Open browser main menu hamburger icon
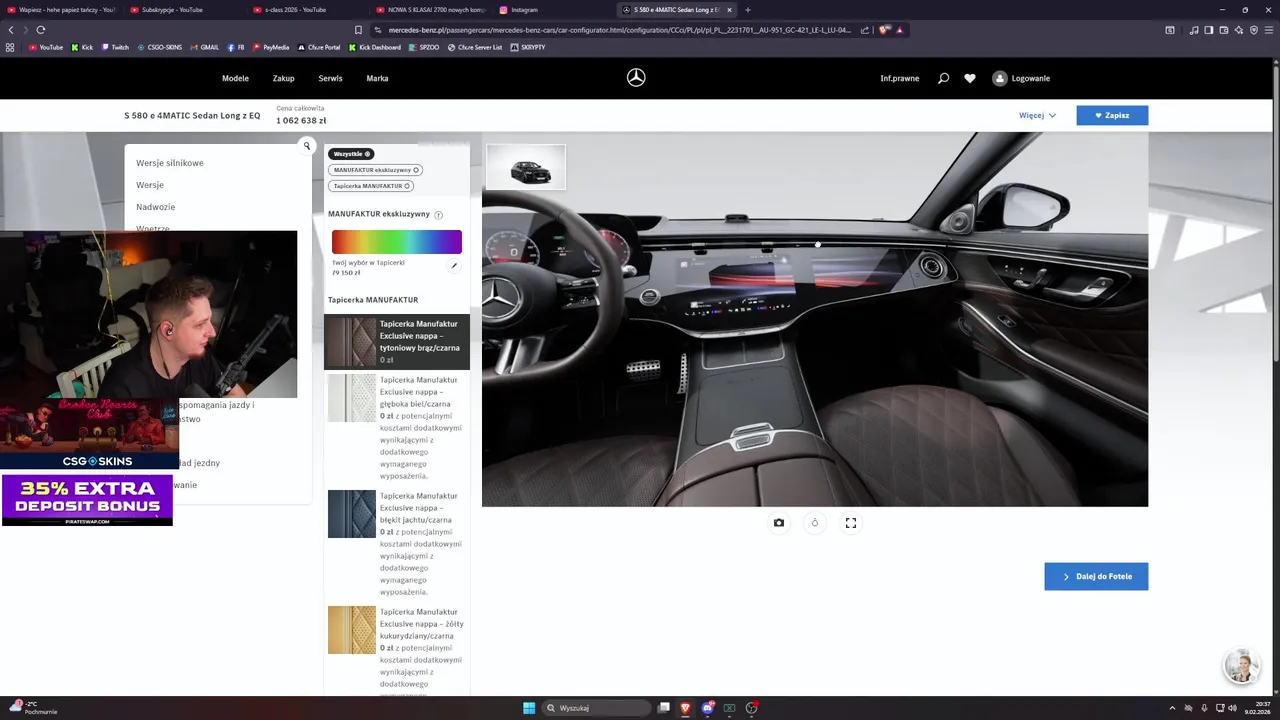 click(1268, 30)
